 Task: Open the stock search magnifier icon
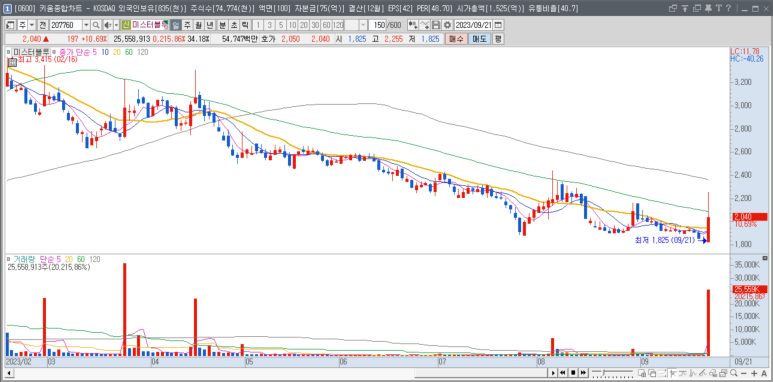[96, 25]
